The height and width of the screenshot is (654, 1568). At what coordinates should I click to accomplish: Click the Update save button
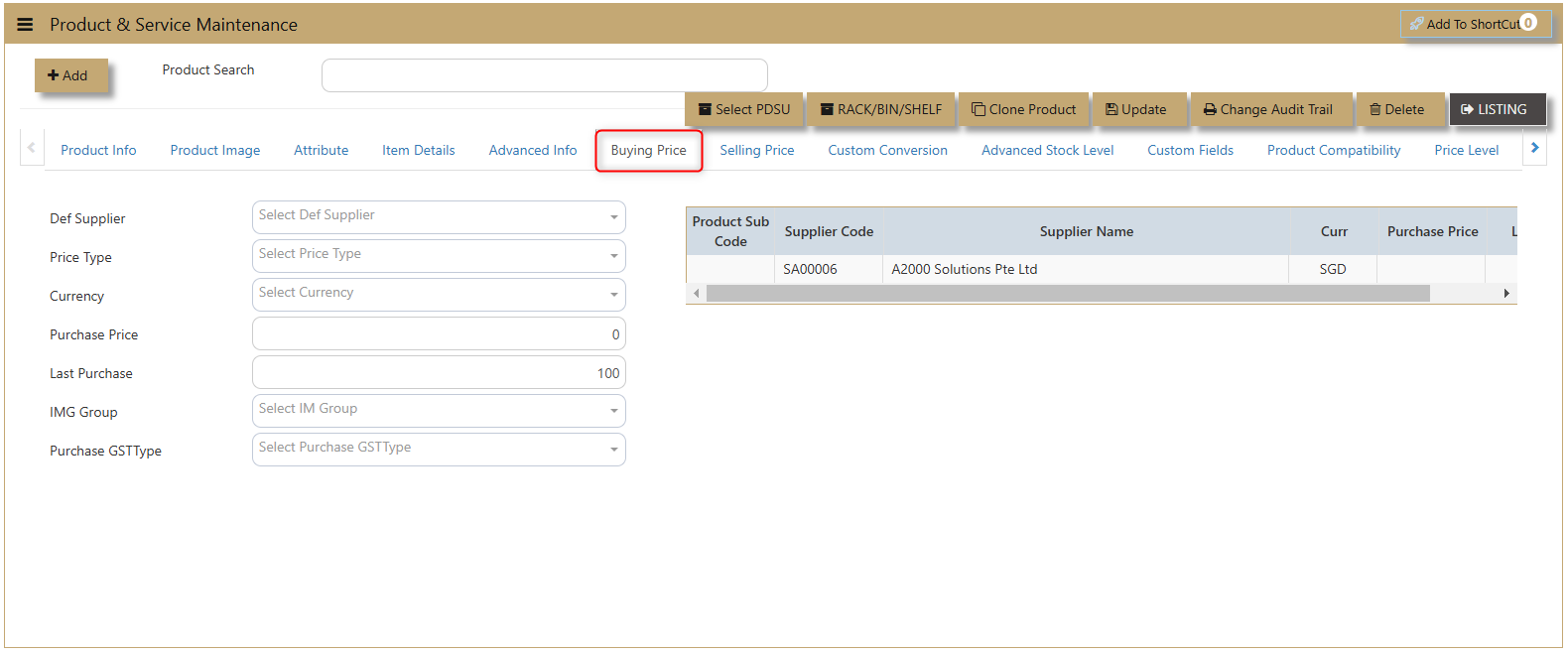1136,109
